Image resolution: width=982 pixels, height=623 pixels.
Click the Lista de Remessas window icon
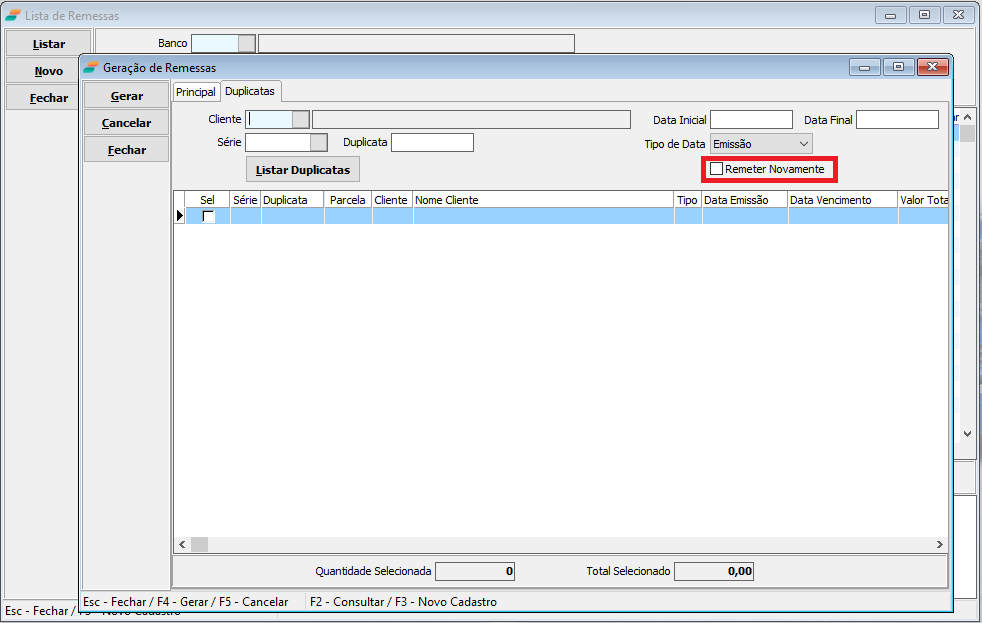point(13,16)
